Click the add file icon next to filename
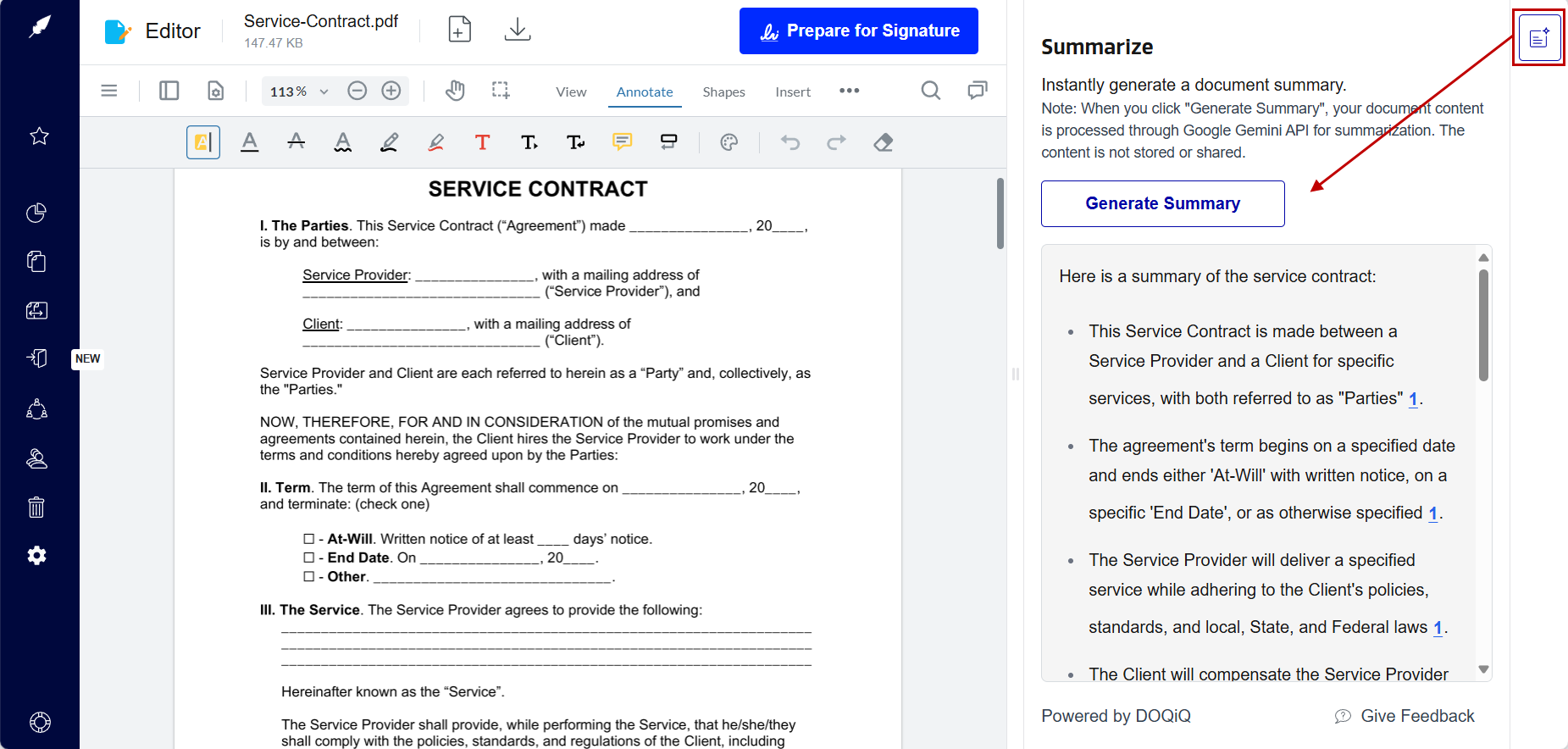Viewport: 1568px width, 749px height. pos(459,30)
